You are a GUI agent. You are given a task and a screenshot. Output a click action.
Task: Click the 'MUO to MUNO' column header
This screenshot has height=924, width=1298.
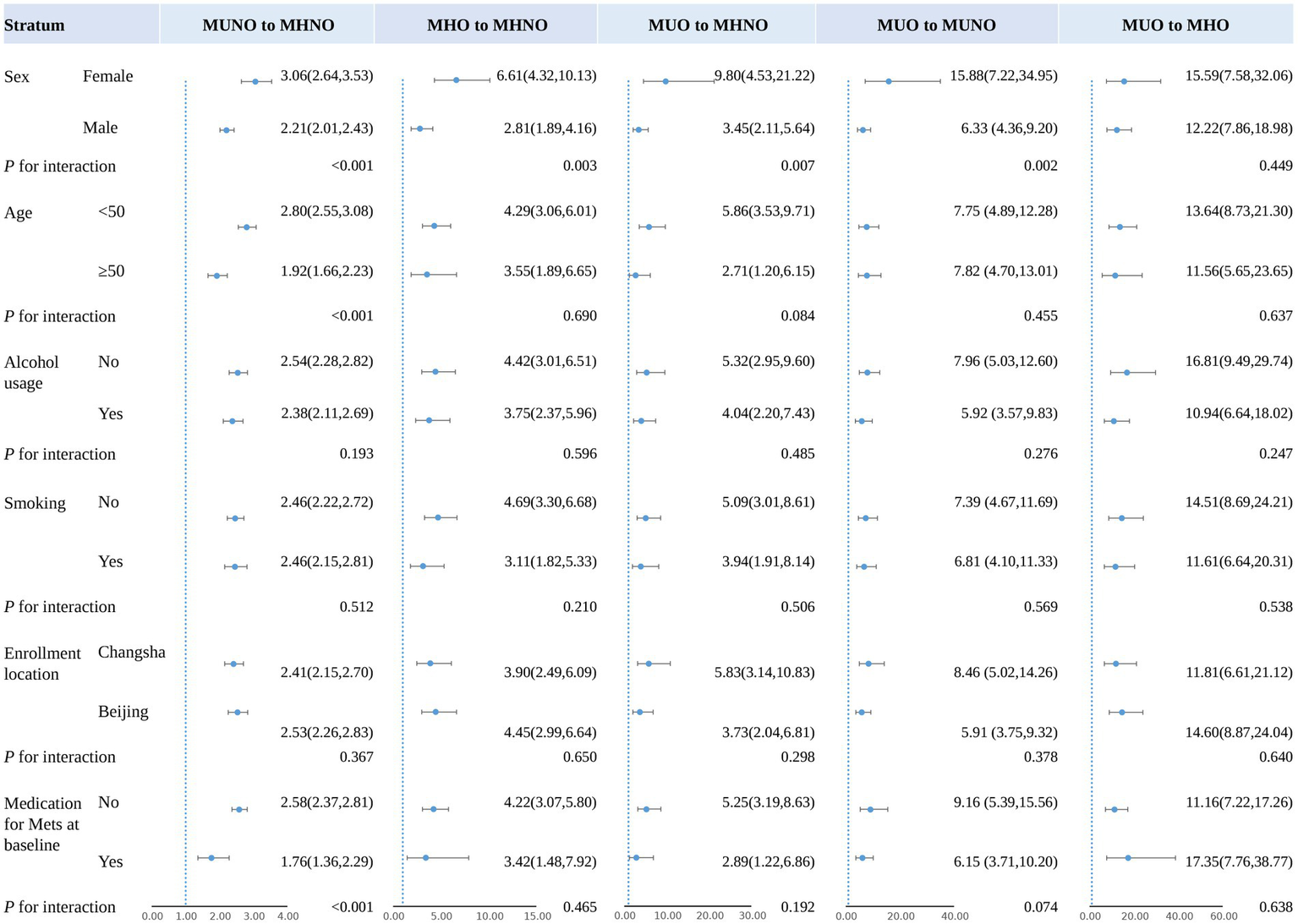tap(936, 25)
